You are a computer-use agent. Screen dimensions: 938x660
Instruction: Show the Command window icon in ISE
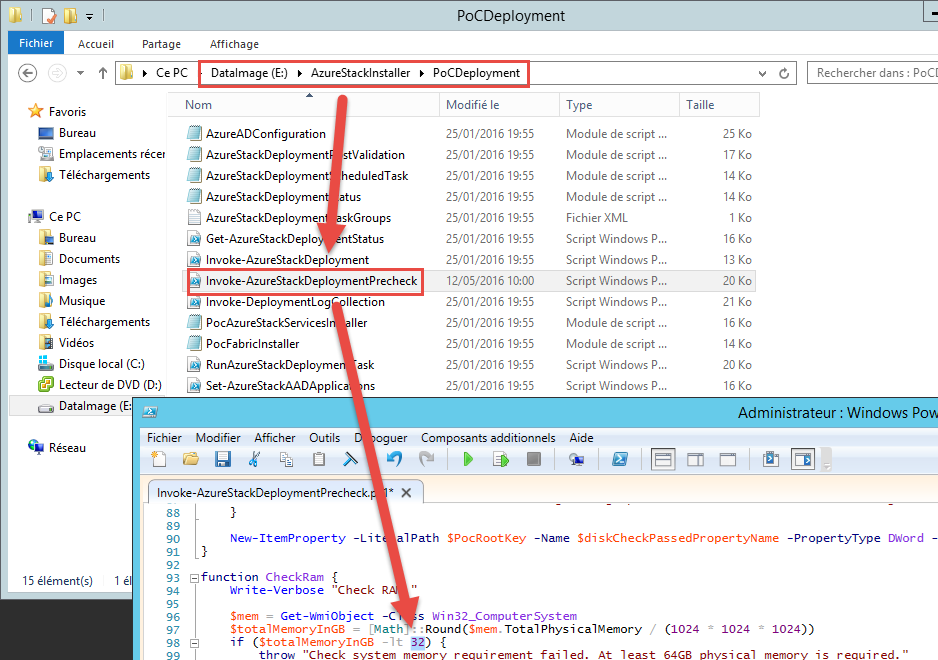pyautogui.click(x=770, y=460)
